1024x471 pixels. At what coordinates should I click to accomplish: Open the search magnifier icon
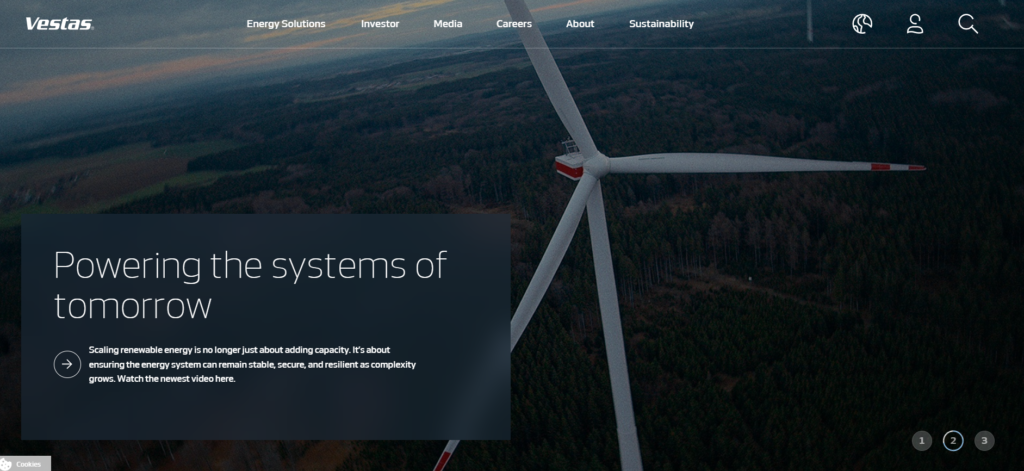tap(968, 24)
